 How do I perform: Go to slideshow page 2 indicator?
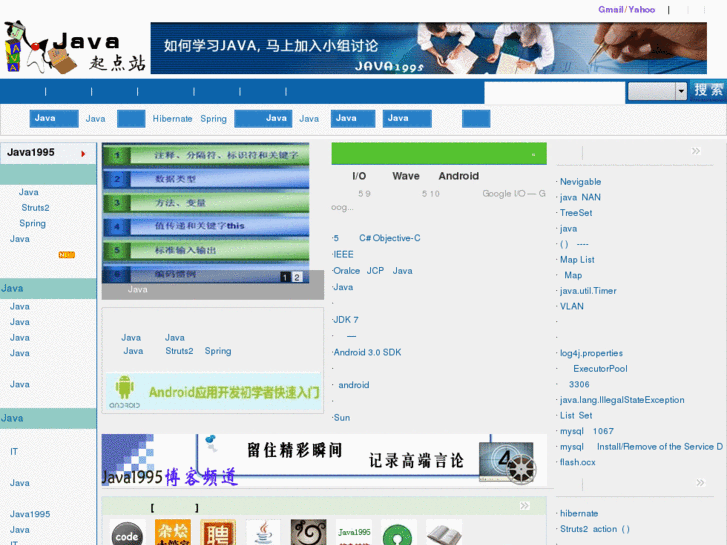(297, 277)
